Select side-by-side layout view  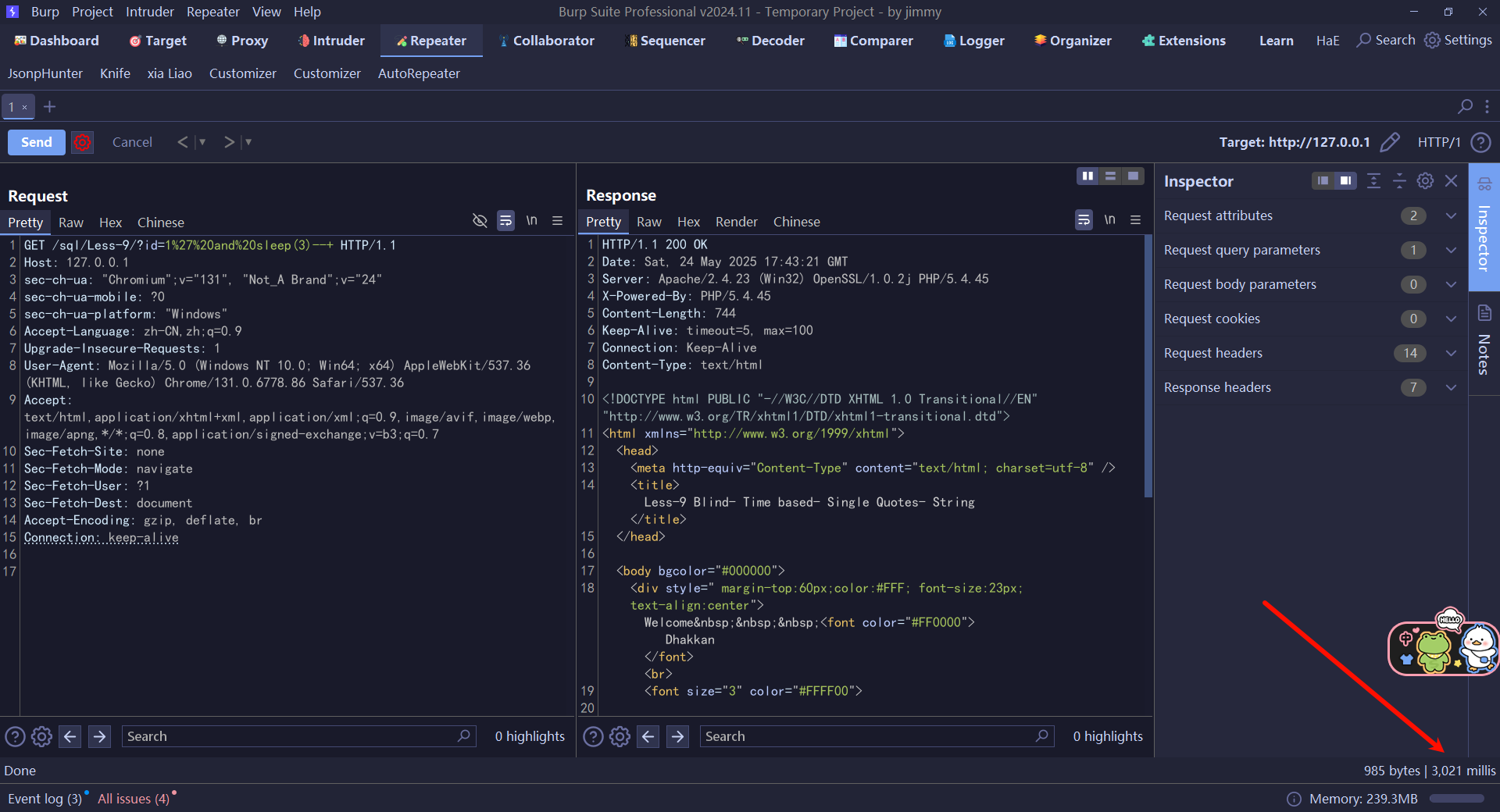[x=1087, y=176]
